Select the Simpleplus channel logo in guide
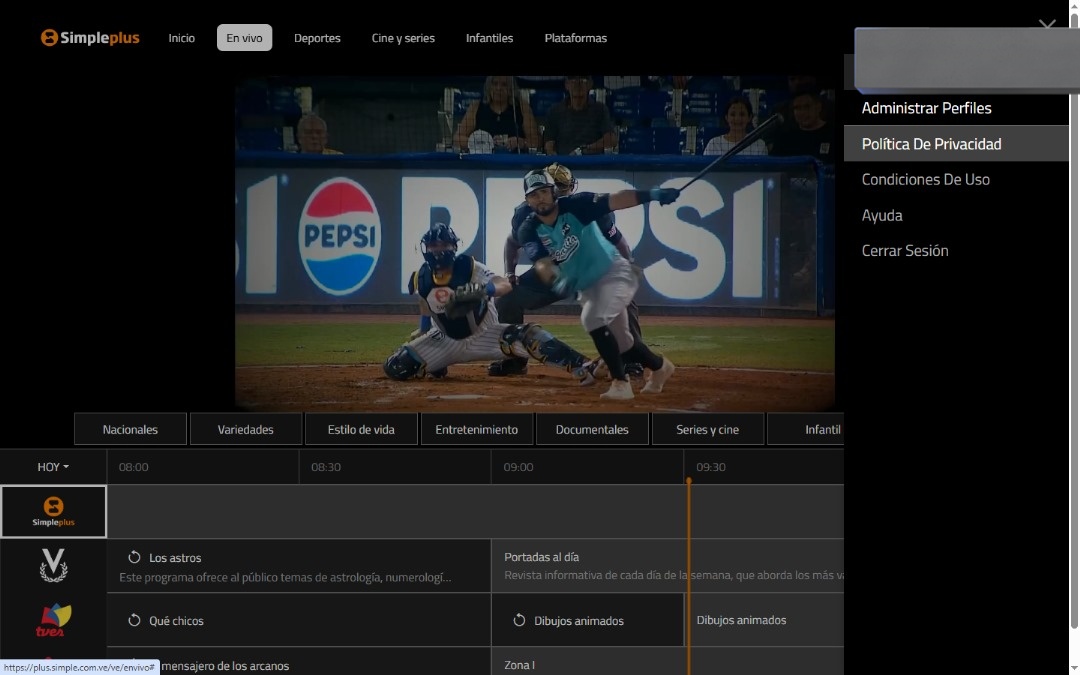Image resolution: width=1080 pixels, height=675 pixels. 53,511
